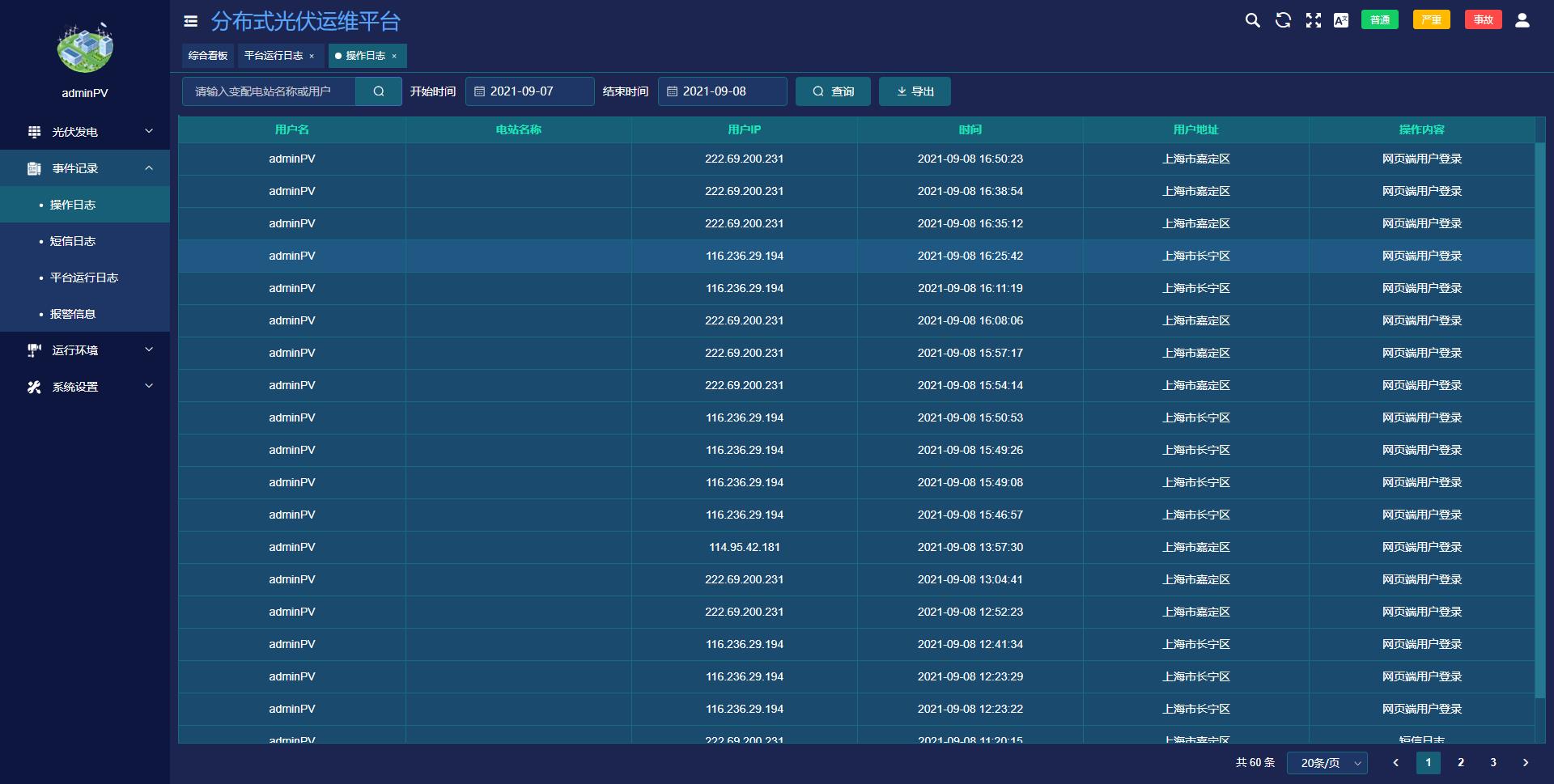
Task: Click the language translation icon
Action: (1341, 20)
